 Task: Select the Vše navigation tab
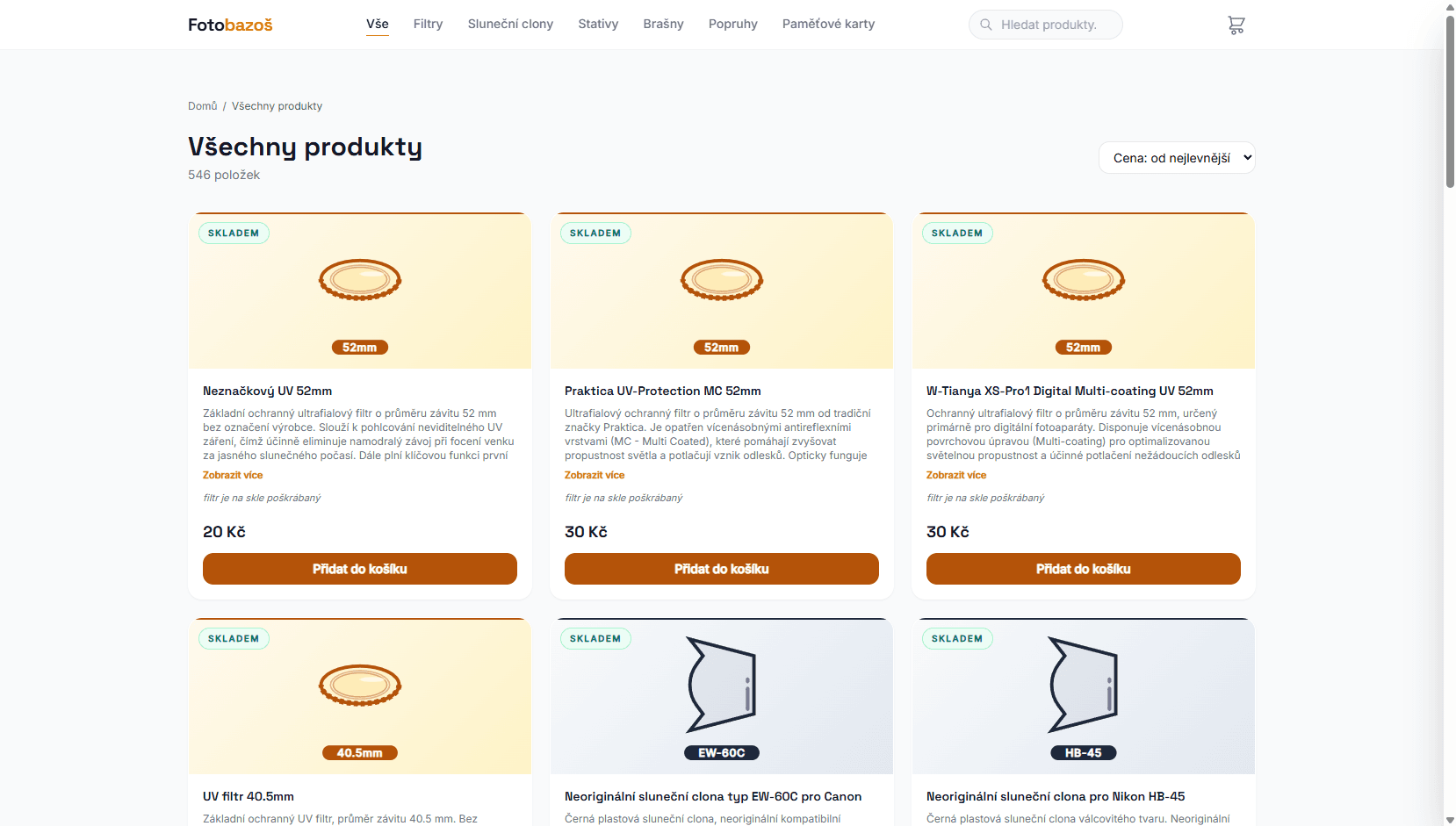coord(378,24)
